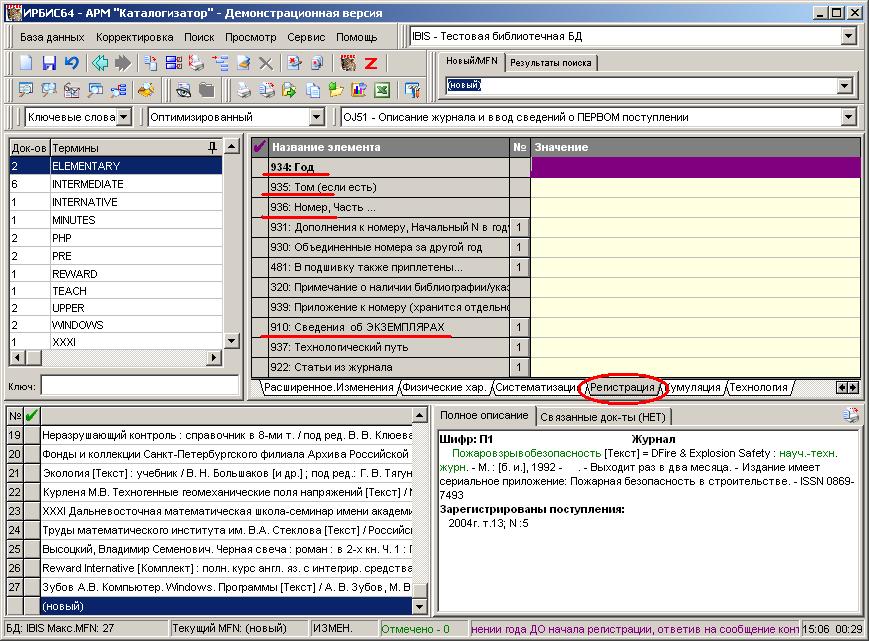Image resolution: width=869 pixels, height=641 pixels.
Task: Select the 936: Номер, Часть row
Action: coord(381,207)
